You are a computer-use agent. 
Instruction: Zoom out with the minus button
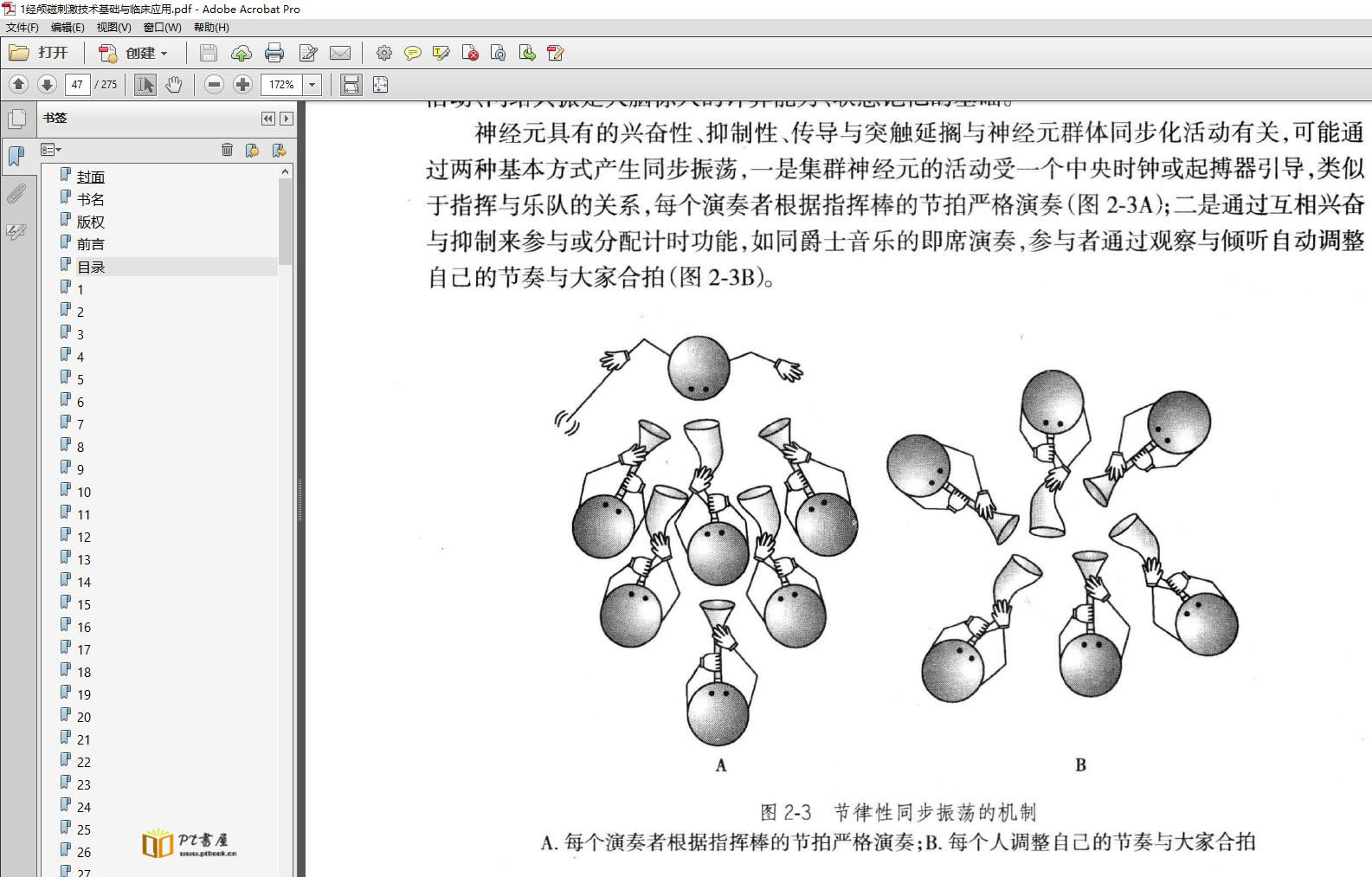click(x=215, y=84)
